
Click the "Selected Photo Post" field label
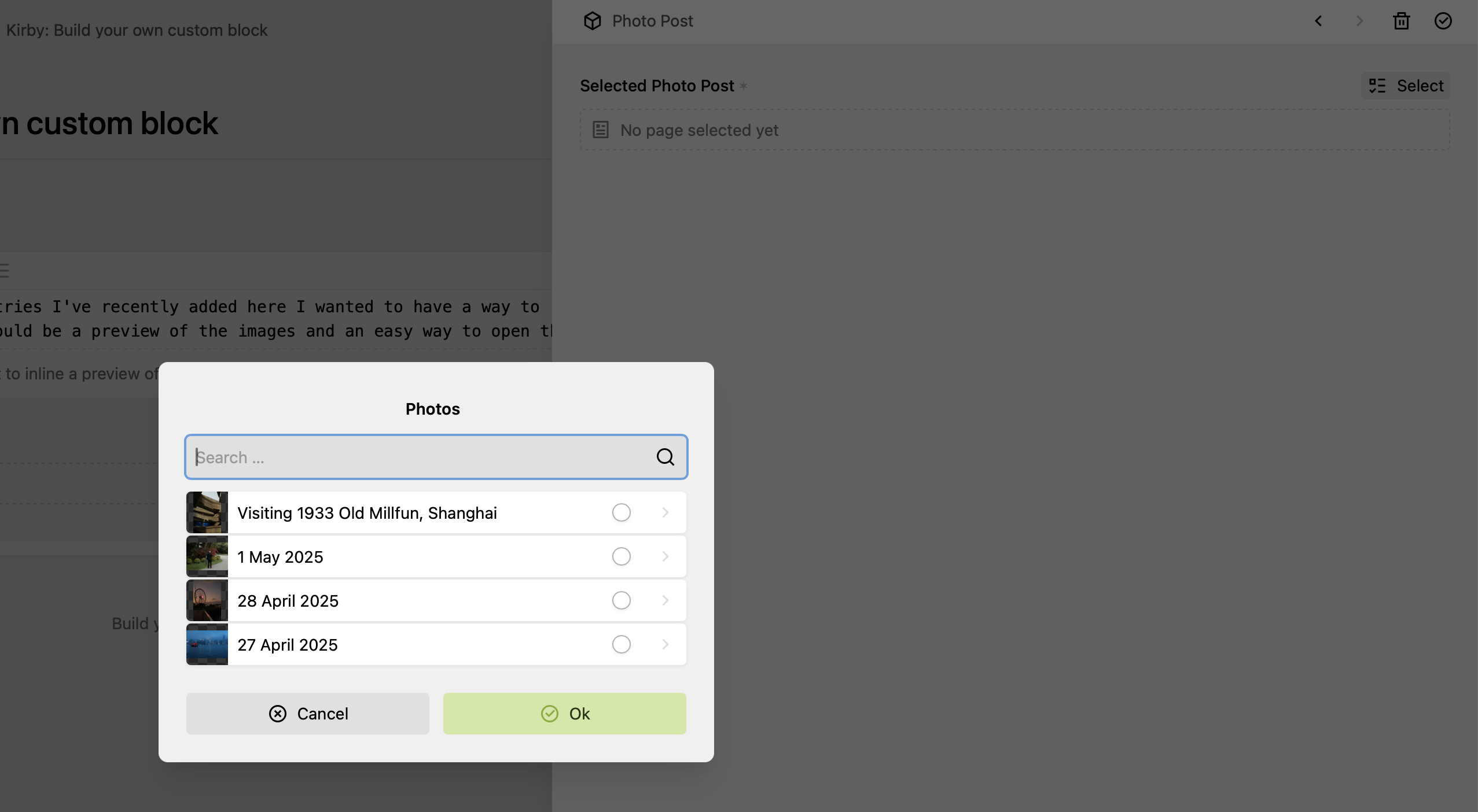pyautogui.click(x=657, y=86)
